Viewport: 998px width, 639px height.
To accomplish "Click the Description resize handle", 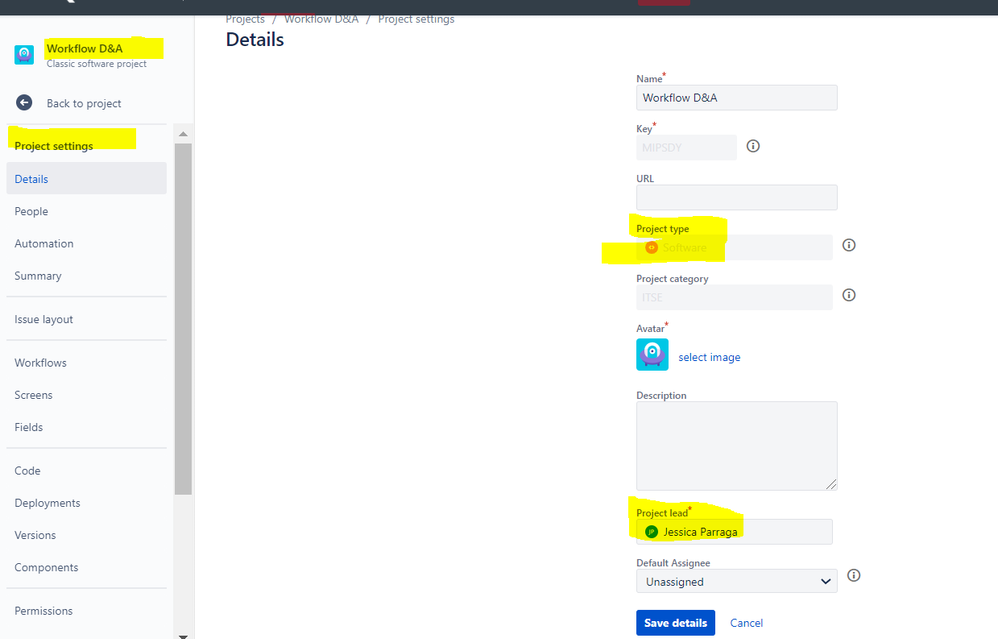I will [x=831, y=484].
